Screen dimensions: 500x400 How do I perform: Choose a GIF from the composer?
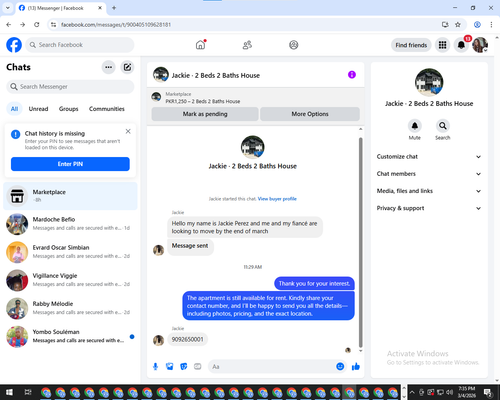pos(198,367)
